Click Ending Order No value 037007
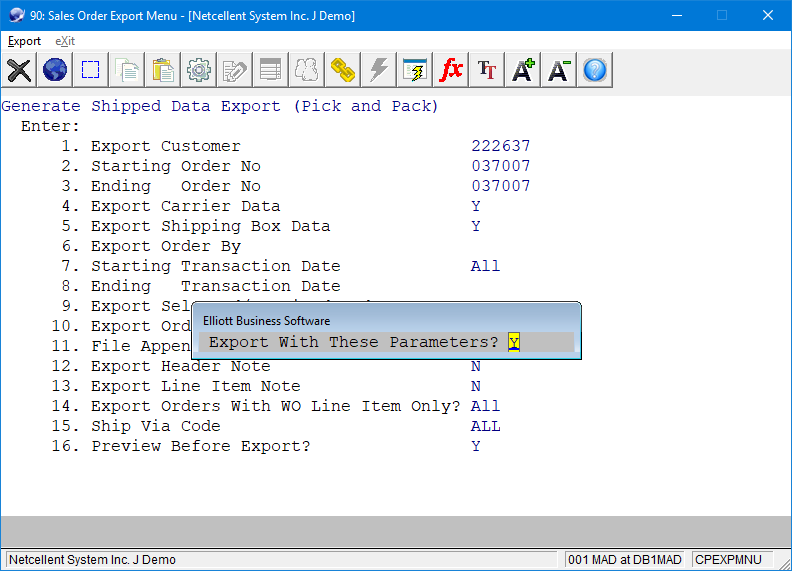Screen dimensions: 792x571 click(501, 186)
